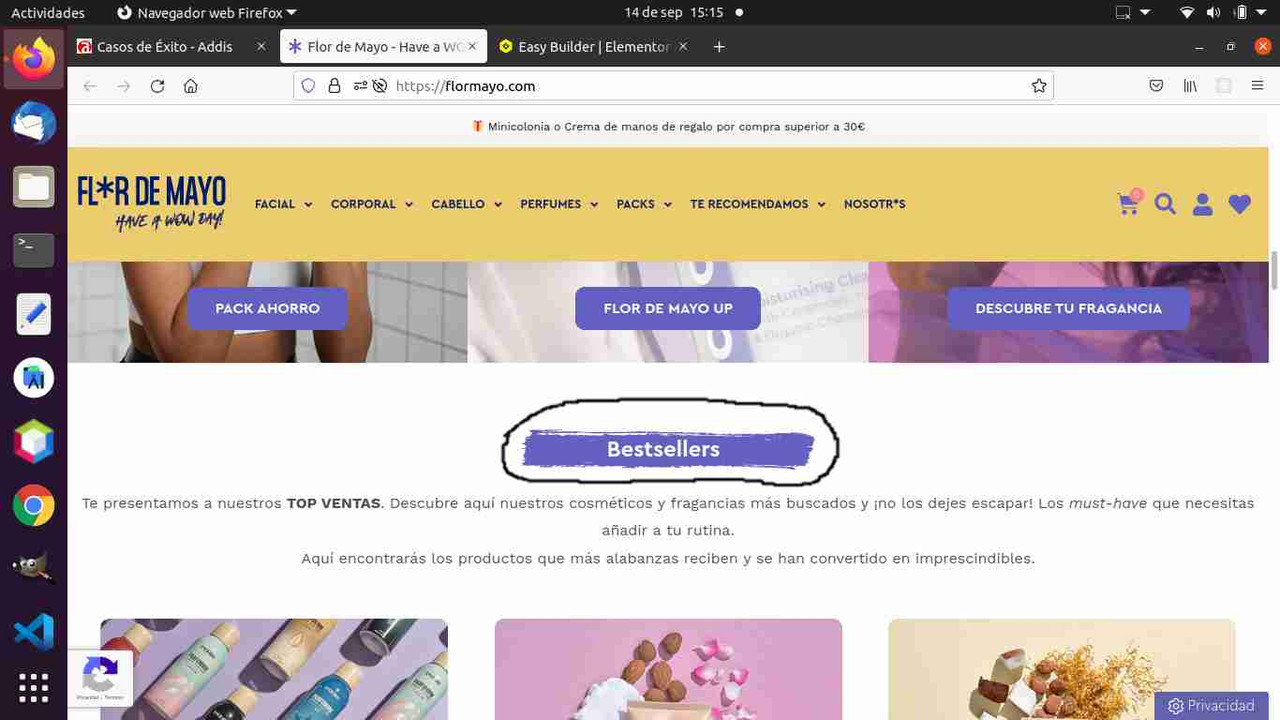Open the NOSOTR*S menu item
The height and width of the screenshot is (720, 1280).
(x=874, y=204)
